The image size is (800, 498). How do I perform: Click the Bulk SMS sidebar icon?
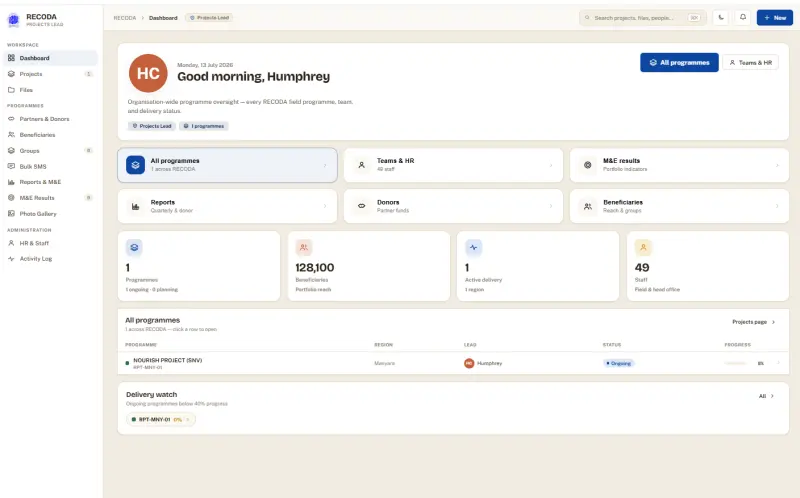tap(11, 166)
